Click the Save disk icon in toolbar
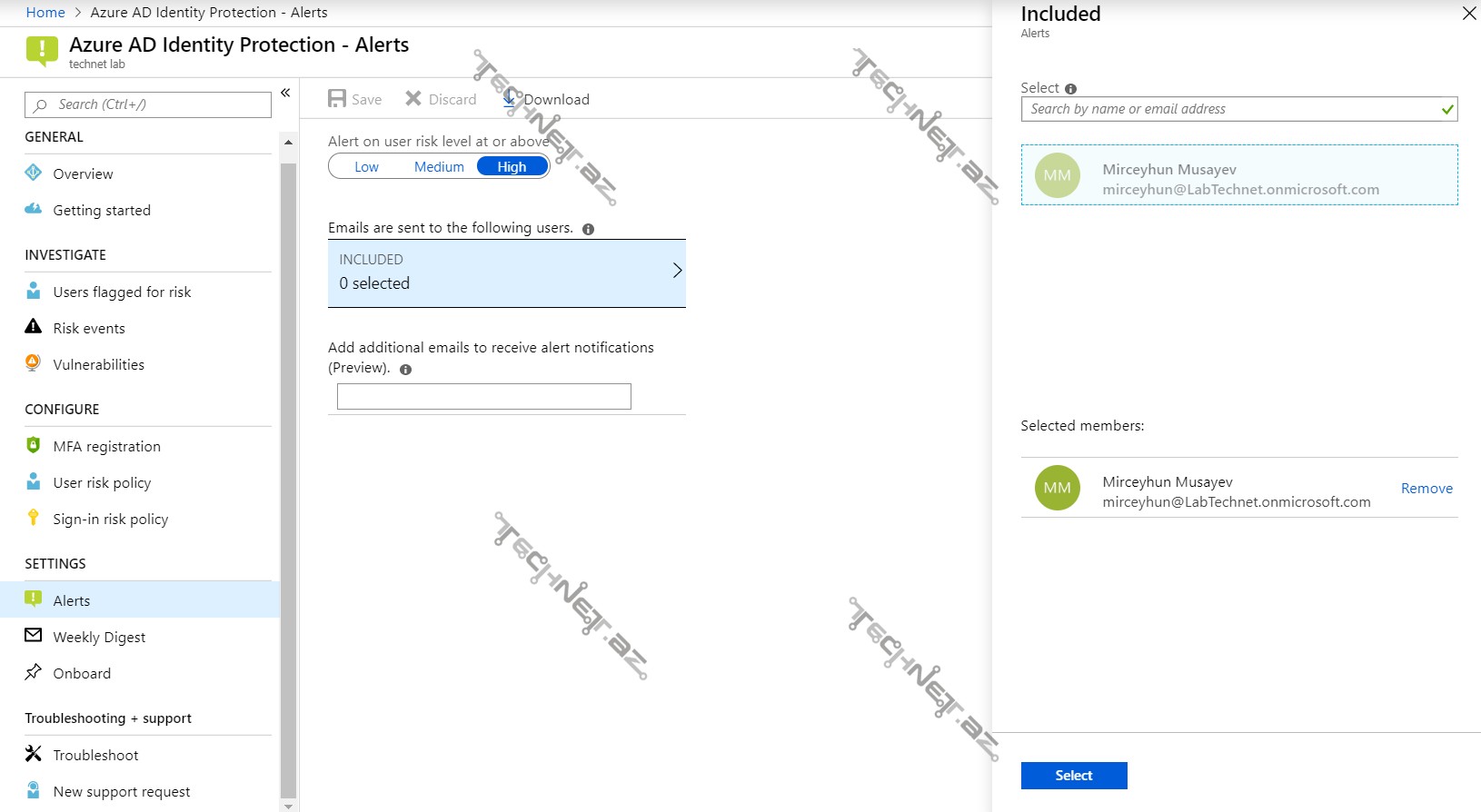The image size is (1481, 812). [337, 99]
